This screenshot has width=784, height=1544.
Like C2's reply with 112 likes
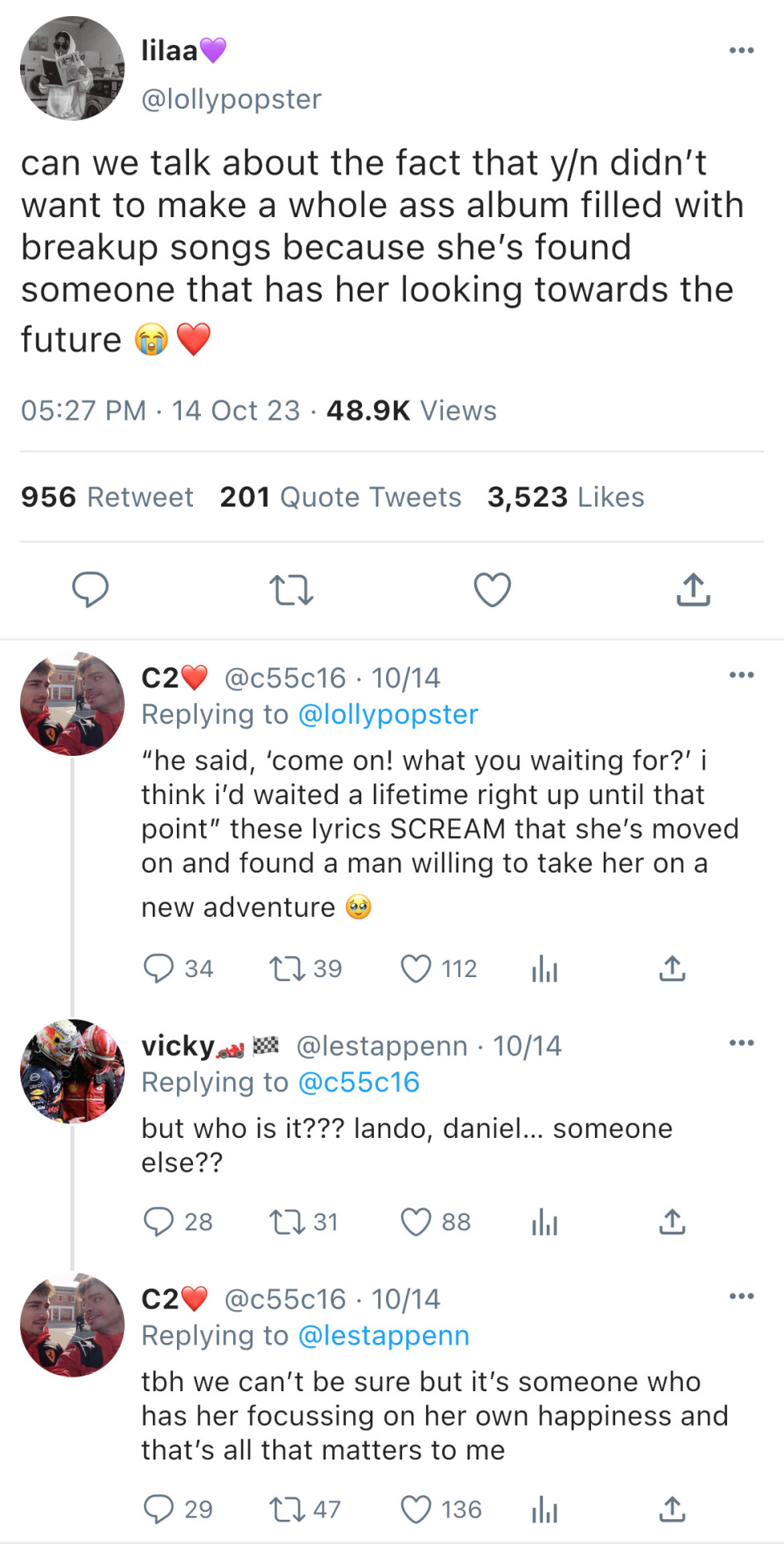pos(416,968)
